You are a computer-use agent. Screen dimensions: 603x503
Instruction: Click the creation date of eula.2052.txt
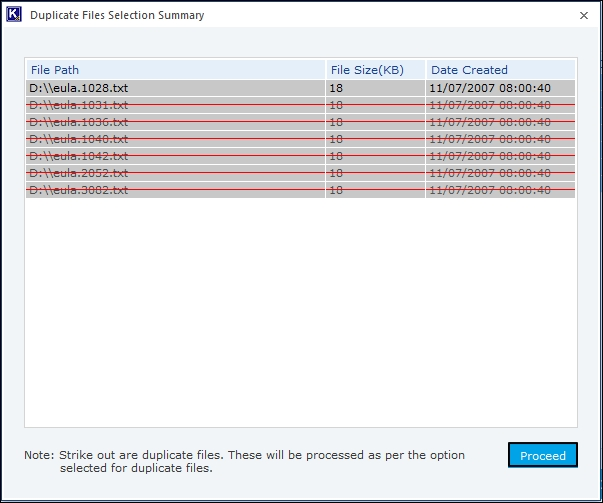[x=500, y=173]
